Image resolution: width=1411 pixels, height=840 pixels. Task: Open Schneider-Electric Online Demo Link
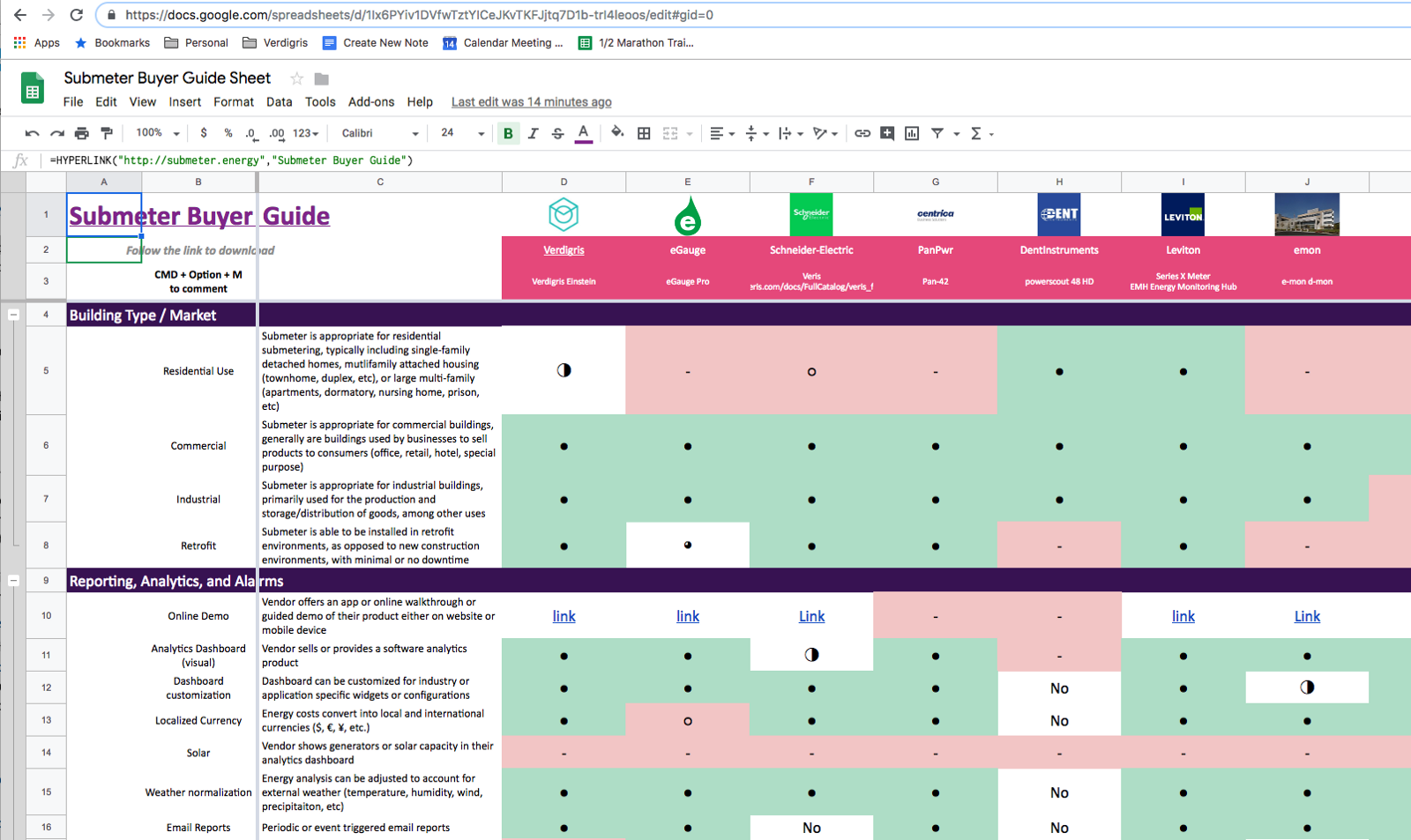click(811, 616)
